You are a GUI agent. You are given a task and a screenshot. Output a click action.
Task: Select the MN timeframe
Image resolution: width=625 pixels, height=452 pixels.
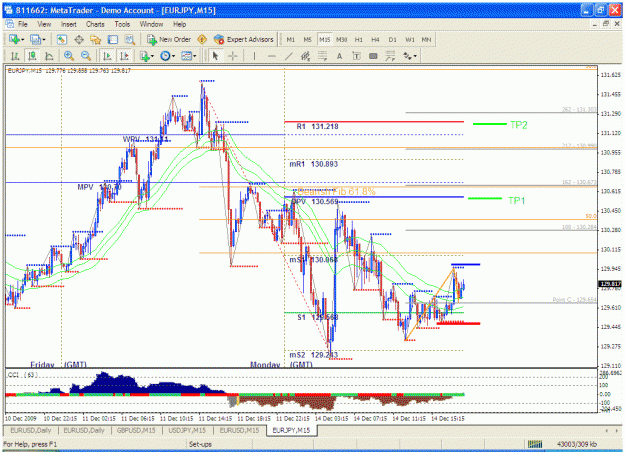click(426, 39)
